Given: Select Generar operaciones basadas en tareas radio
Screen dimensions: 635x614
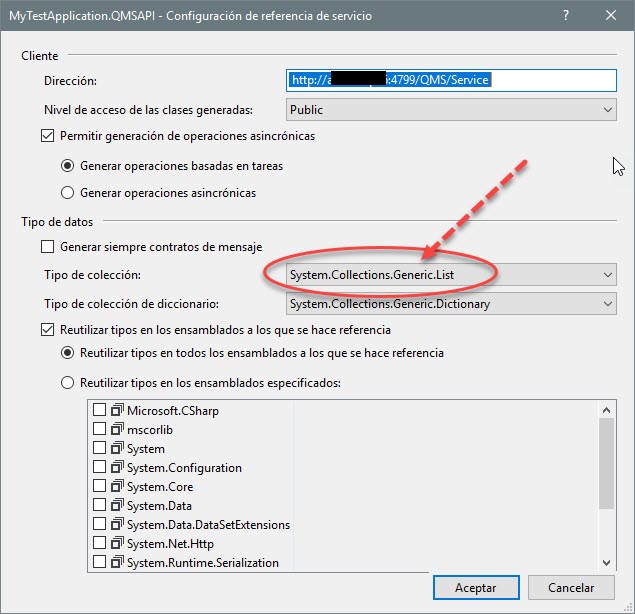Looking at the screenshot, I should pos(67,166).
